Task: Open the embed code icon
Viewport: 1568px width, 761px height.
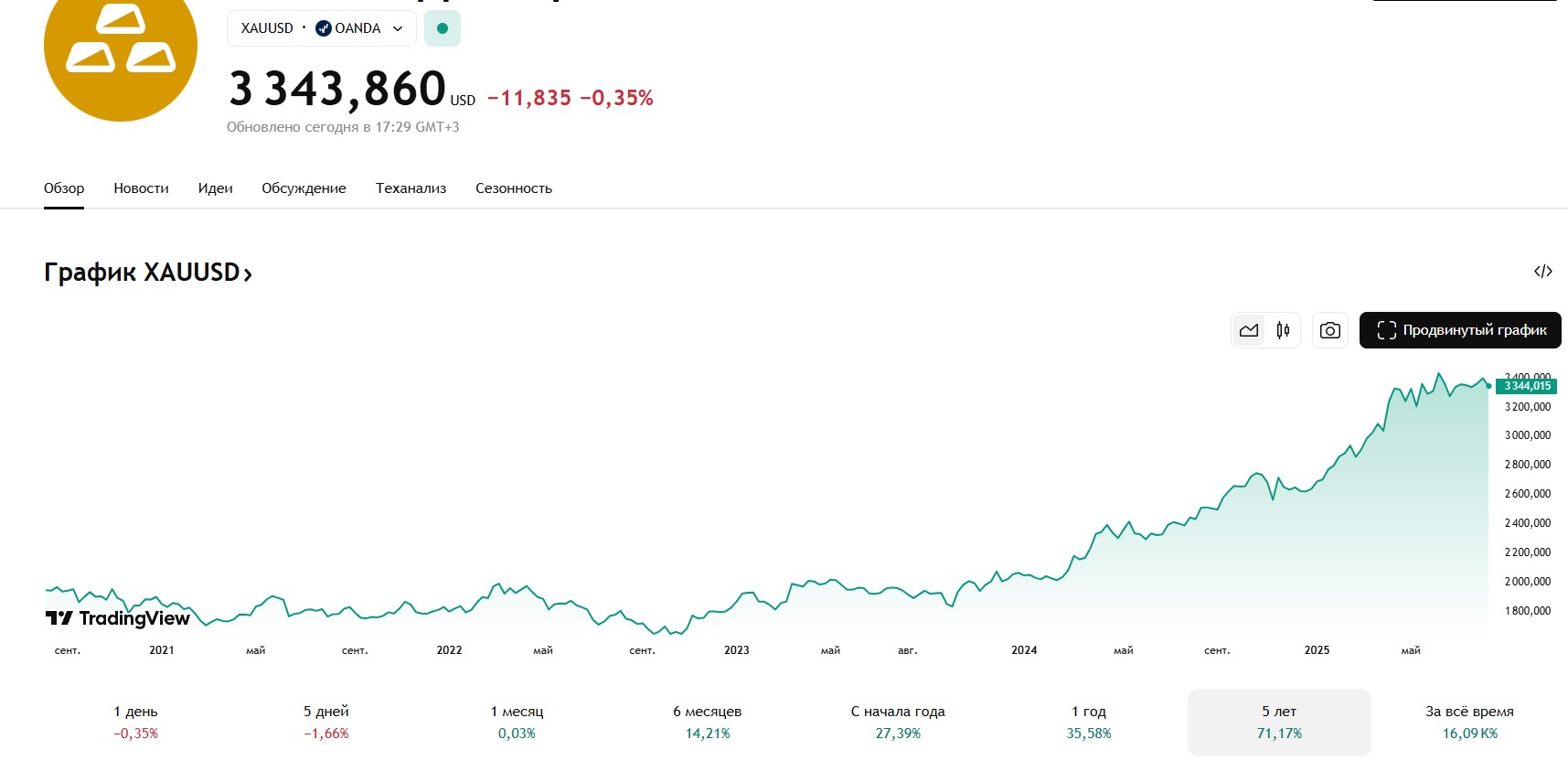Action: coord(1543,272)
